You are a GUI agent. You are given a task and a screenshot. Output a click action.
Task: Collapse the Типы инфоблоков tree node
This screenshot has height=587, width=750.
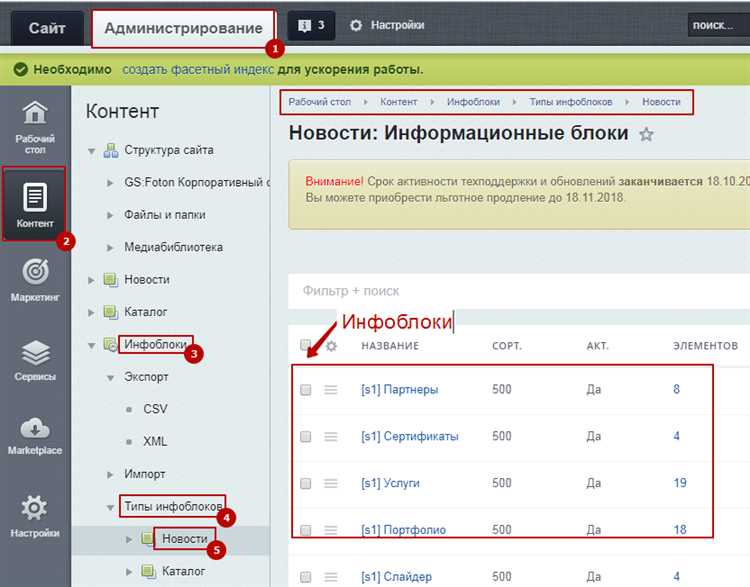pyautogui.click(x=110, y=507)
